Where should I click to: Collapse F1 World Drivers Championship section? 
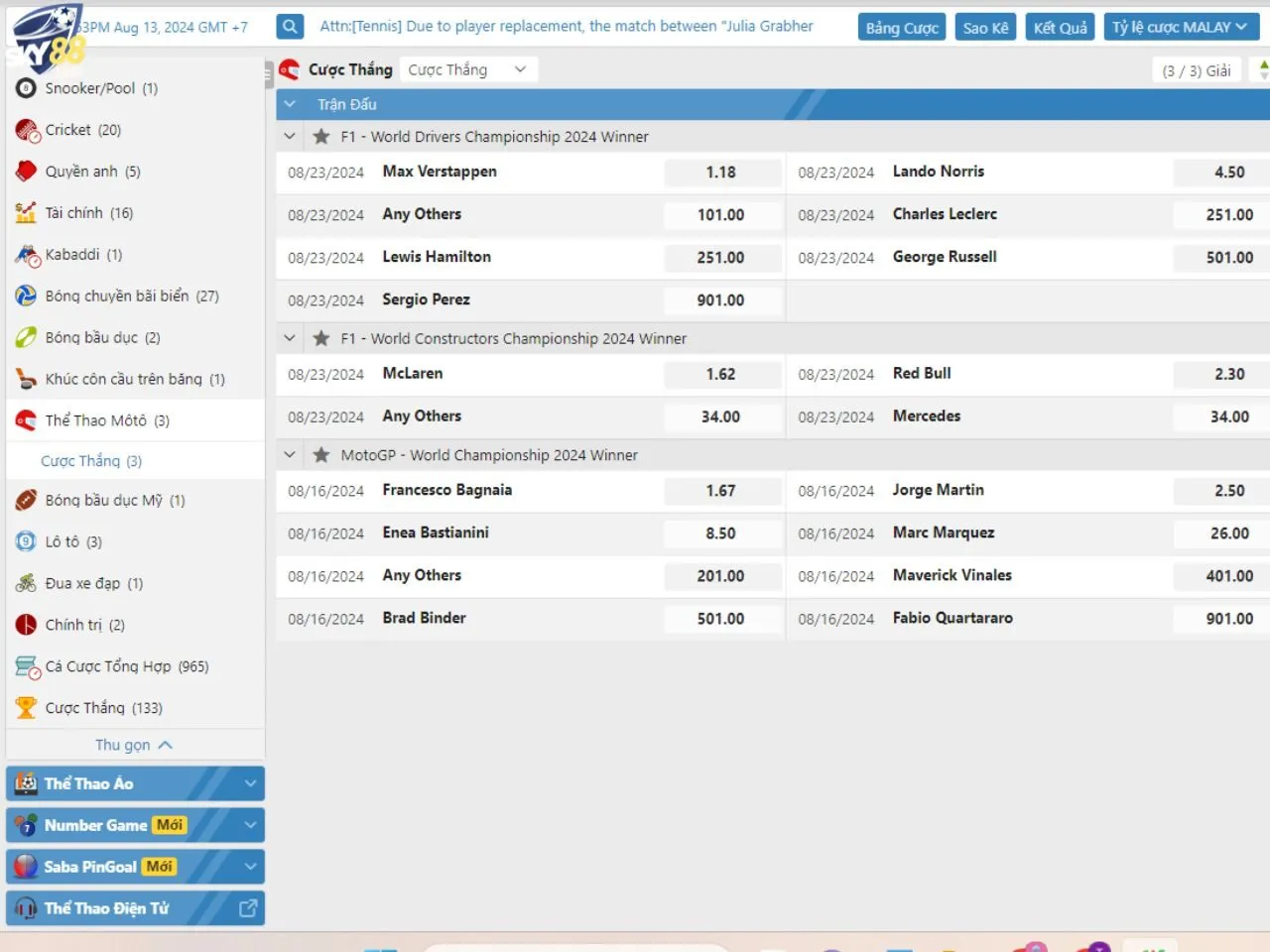290,137
